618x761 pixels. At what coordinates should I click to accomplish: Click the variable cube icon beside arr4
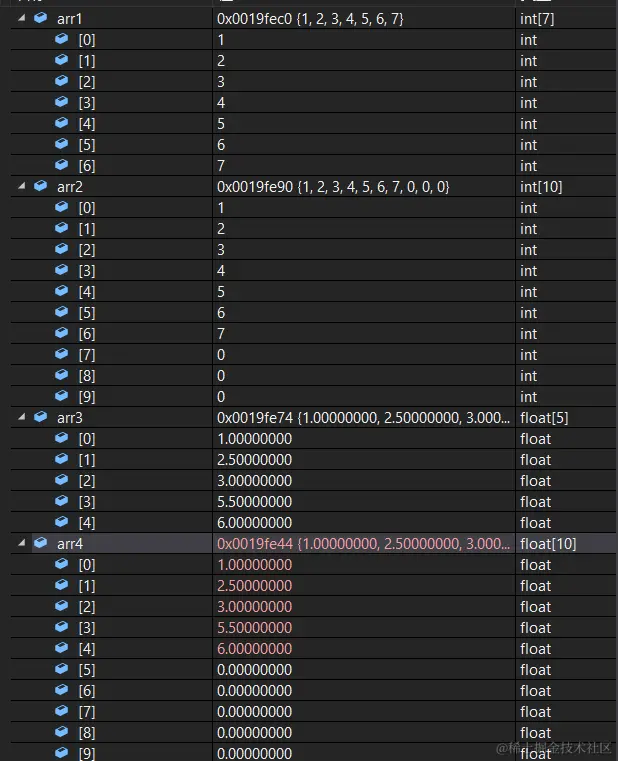(41, 543)
